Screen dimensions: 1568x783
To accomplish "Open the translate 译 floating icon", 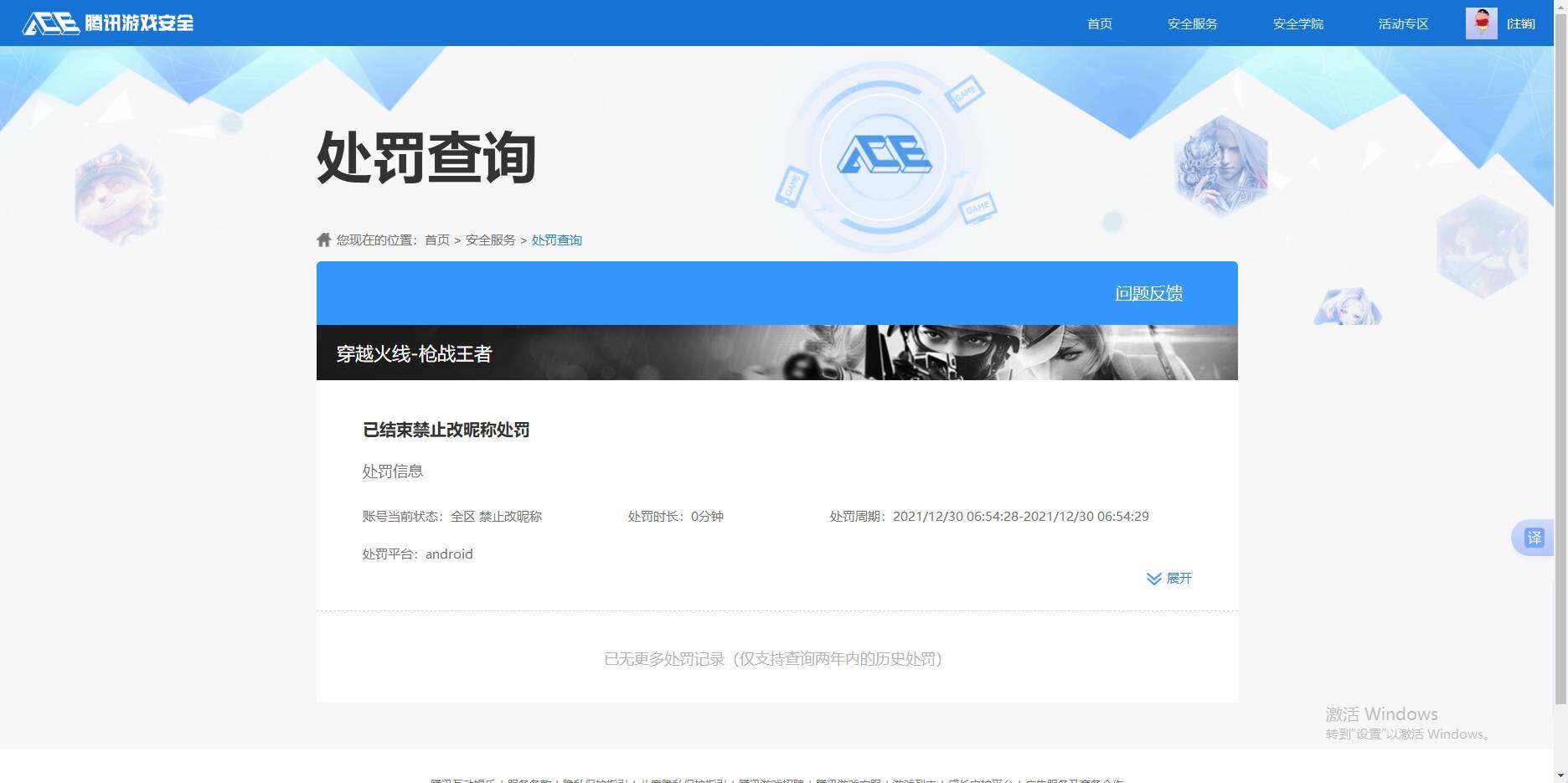I will [x=1535, y=538].
